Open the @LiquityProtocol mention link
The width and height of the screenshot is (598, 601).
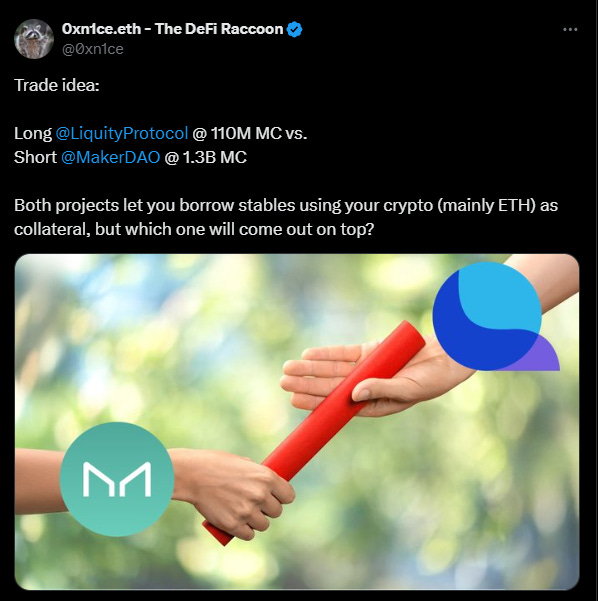[x=122, y=133]
